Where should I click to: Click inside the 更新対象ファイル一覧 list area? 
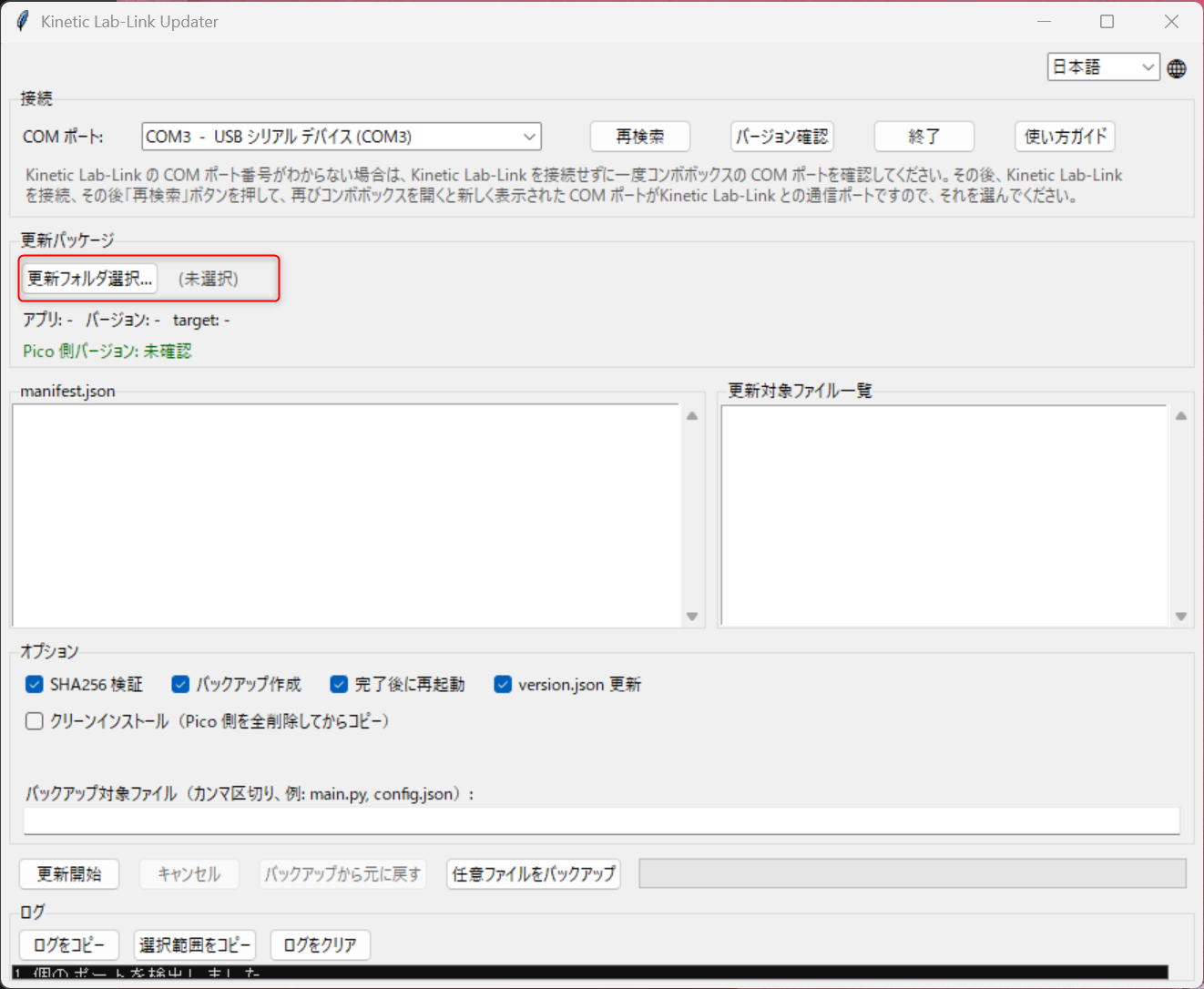(944, 515)
